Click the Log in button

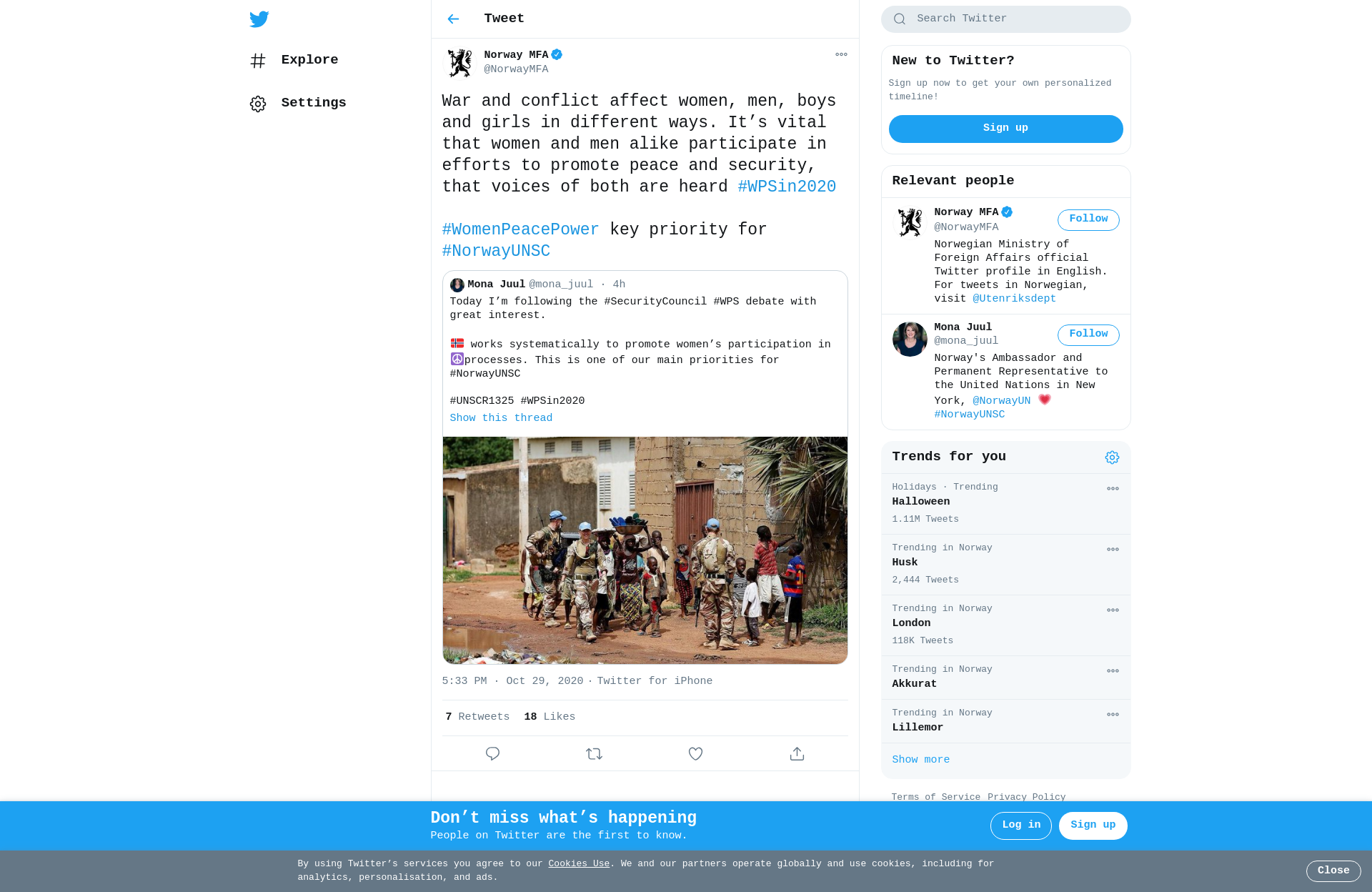(x=1020, y=826)
